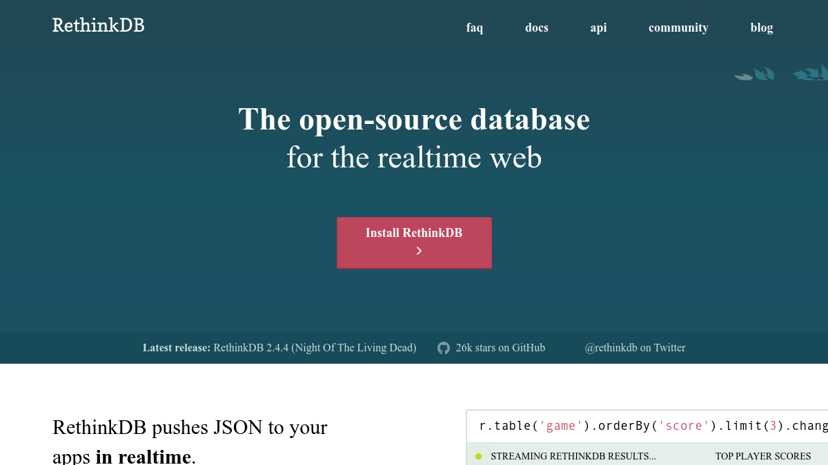Visit the blog
This screenshot has height=465, width=828.
(x=761, y=27)
